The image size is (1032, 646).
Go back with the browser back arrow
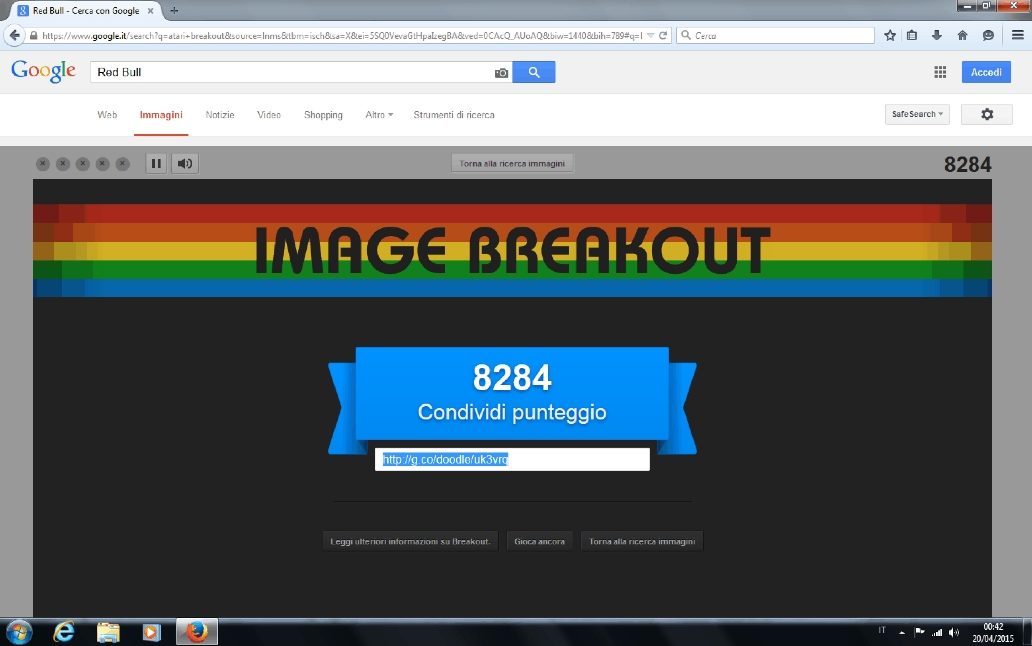14,36
